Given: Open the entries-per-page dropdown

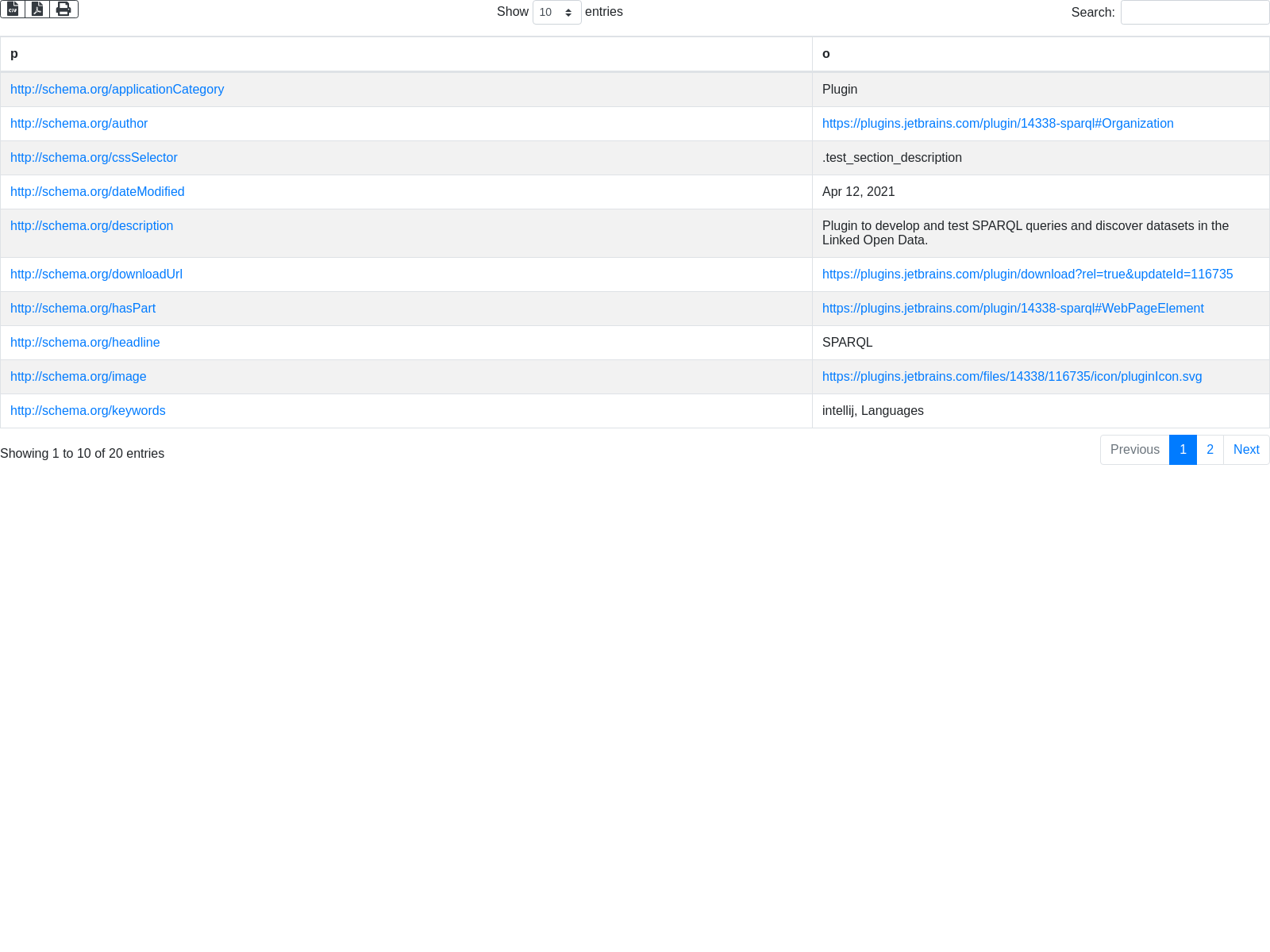Looking at the screenshot, I should (556, 13).
